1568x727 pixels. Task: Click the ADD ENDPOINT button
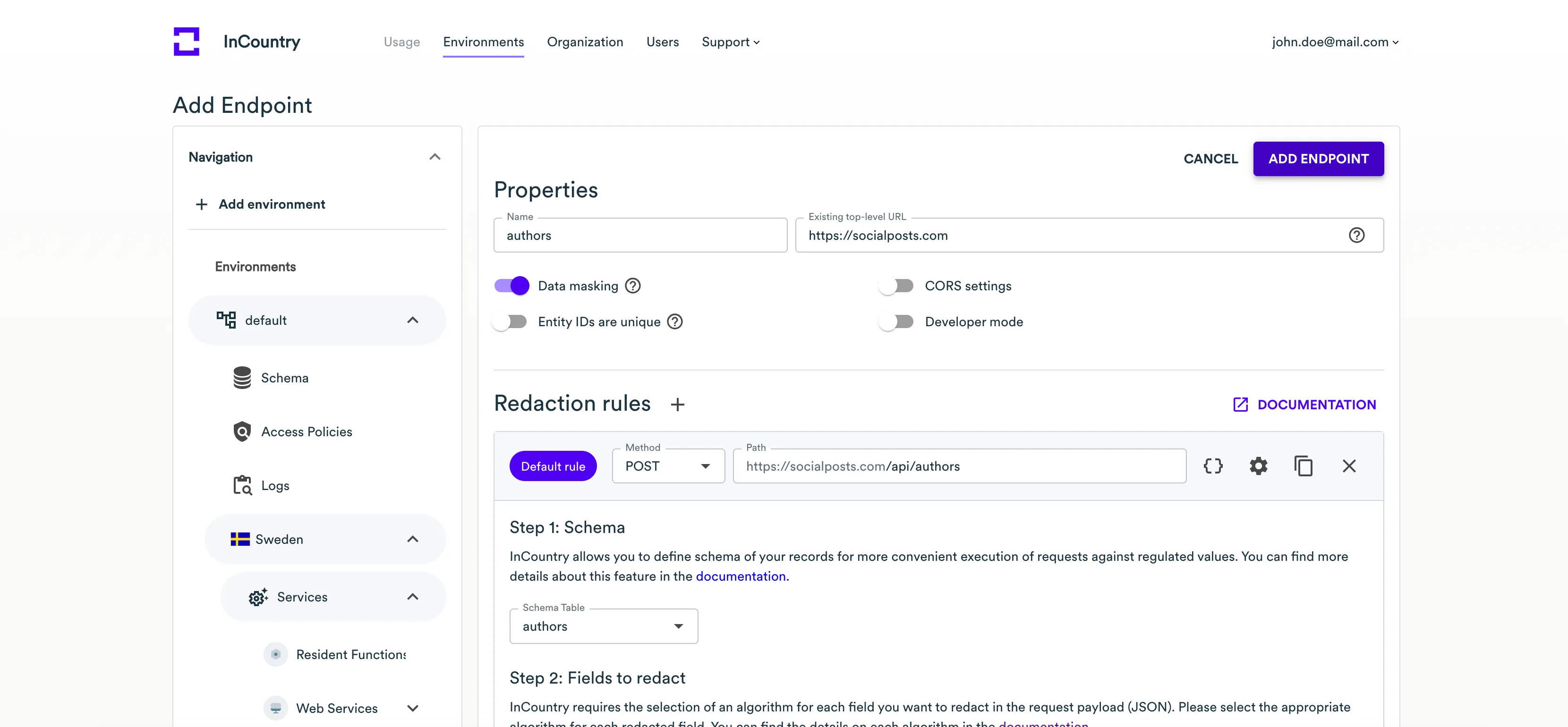click(1318, 159)
